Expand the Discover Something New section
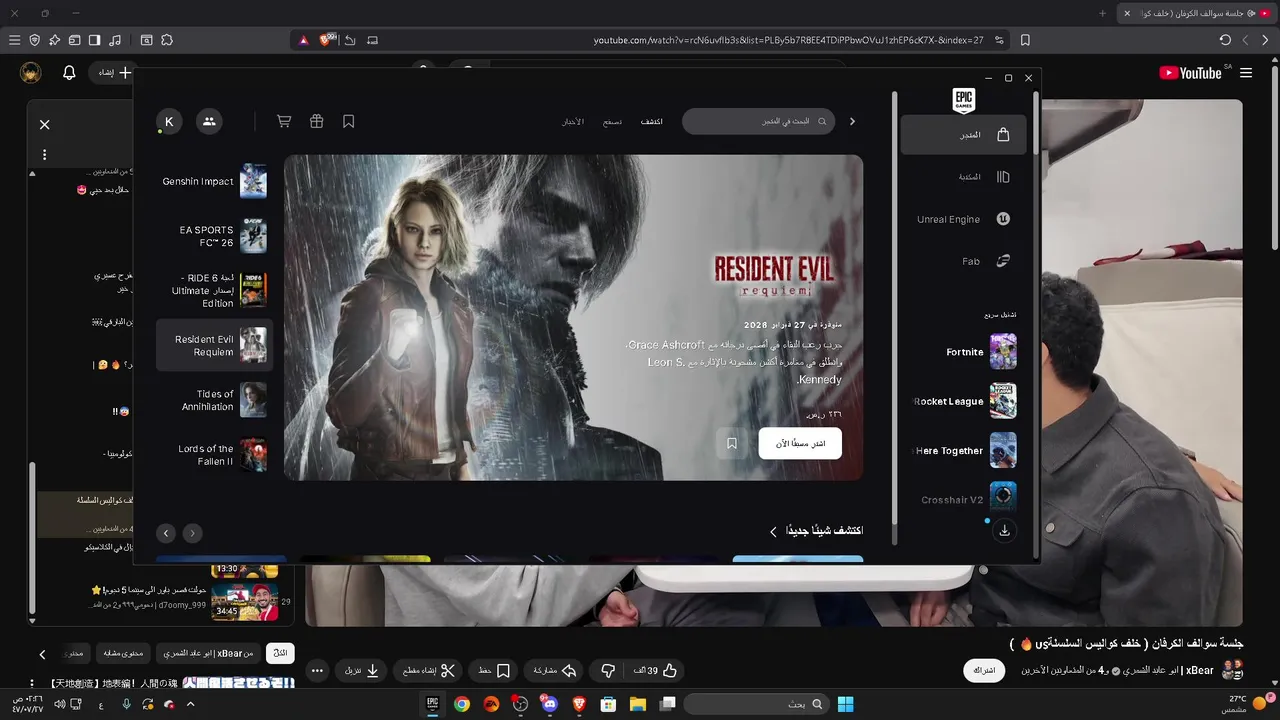 coord(816,531)
